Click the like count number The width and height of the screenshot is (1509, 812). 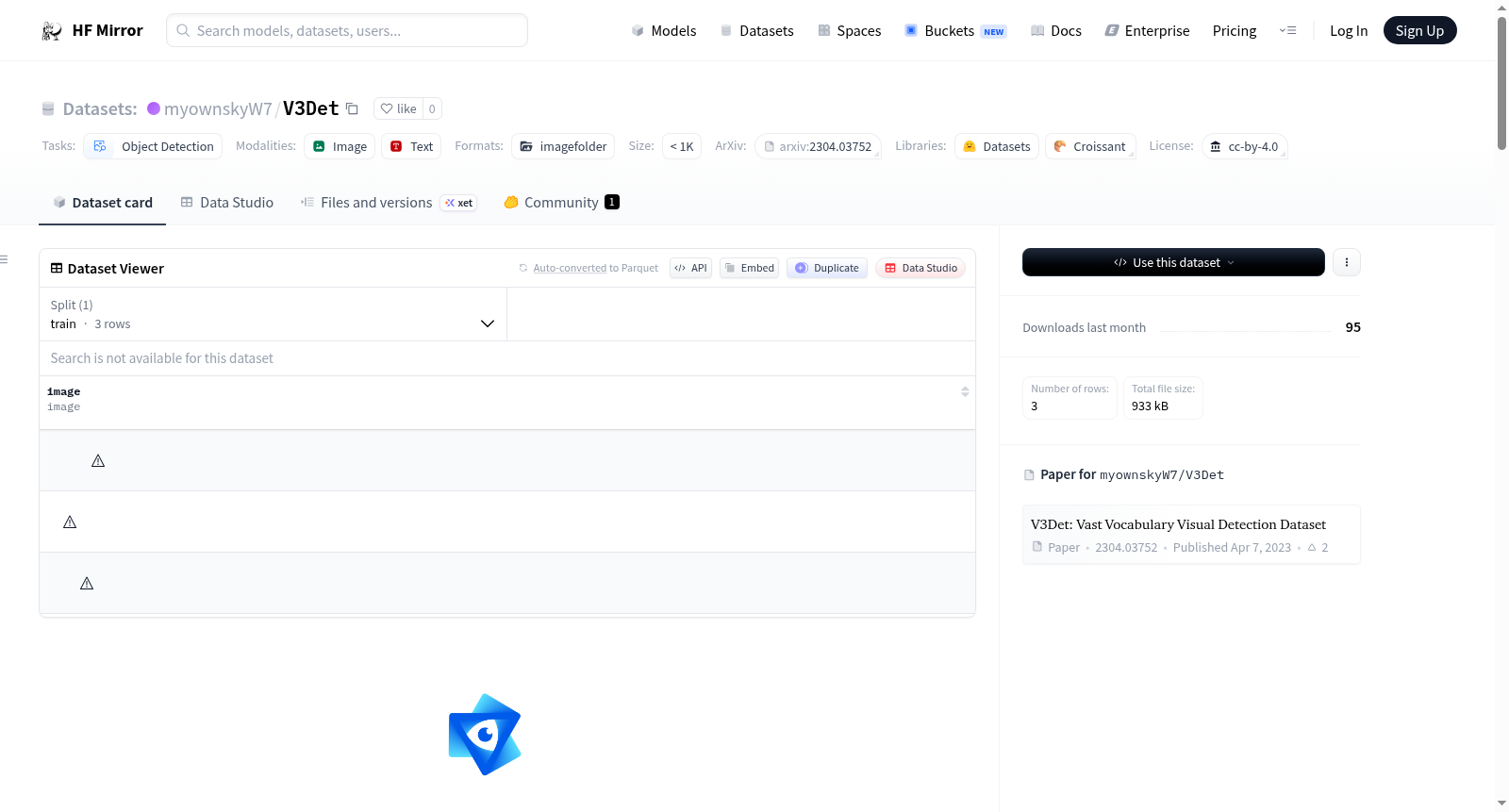pyautogui.click(x=432, y=108)
